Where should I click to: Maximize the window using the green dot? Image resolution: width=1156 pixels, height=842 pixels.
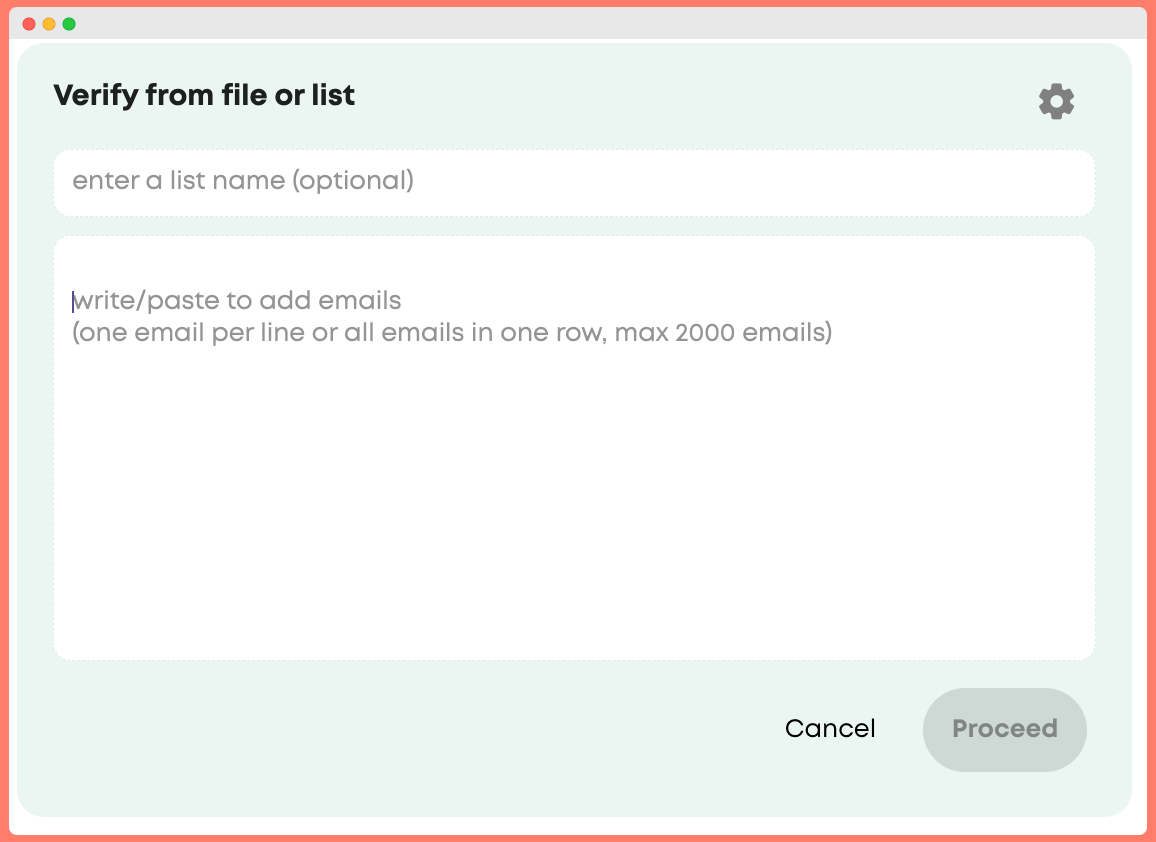click(69, 24)
